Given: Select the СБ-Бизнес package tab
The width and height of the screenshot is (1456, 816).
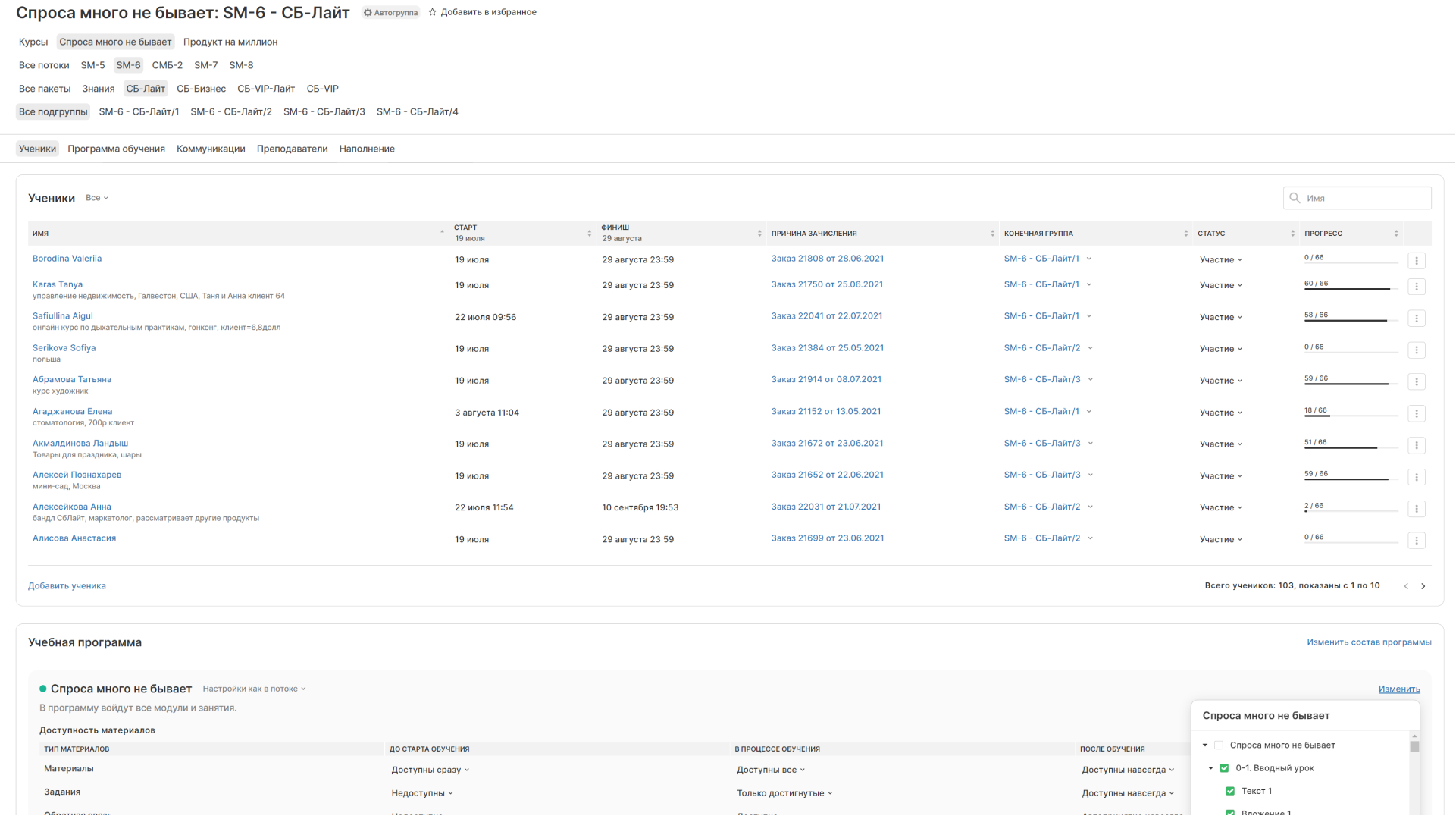Looking at the screenshot, I should [x=201, y=89].
